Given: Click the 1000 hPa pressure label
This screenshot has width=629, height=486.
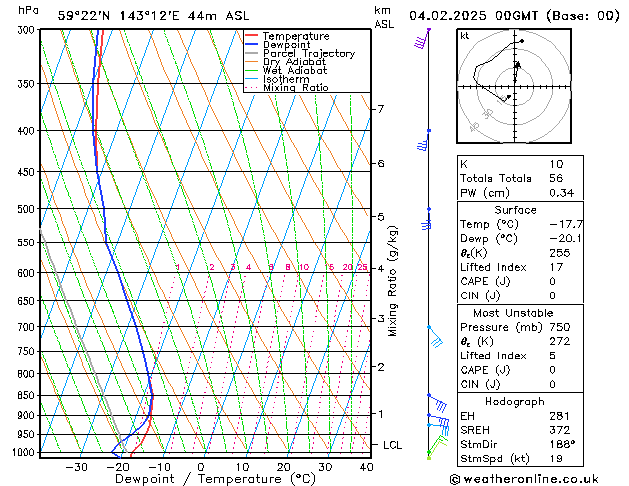Looking at the screenshot, I should 26,452.
